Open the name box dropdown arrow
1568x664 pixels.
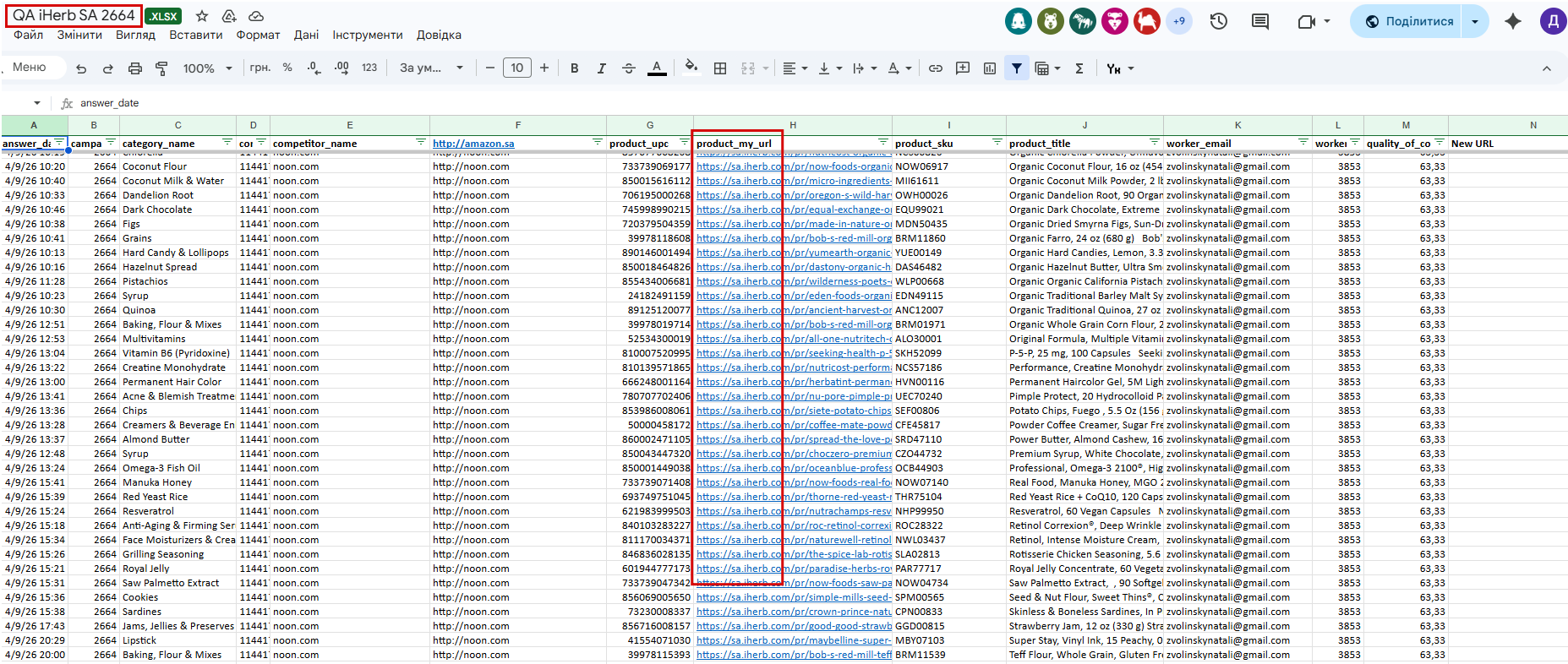pos(37,103)
